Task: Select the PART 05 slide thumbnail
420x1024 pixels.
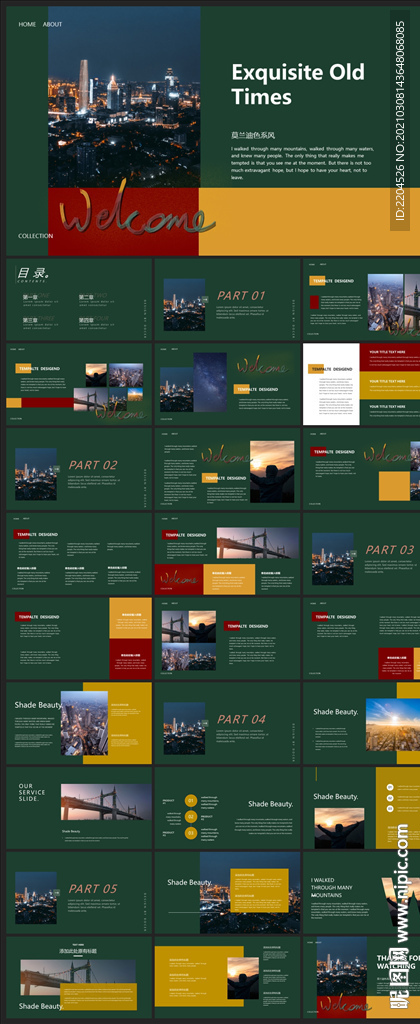Action: click(x=79, y=892)
